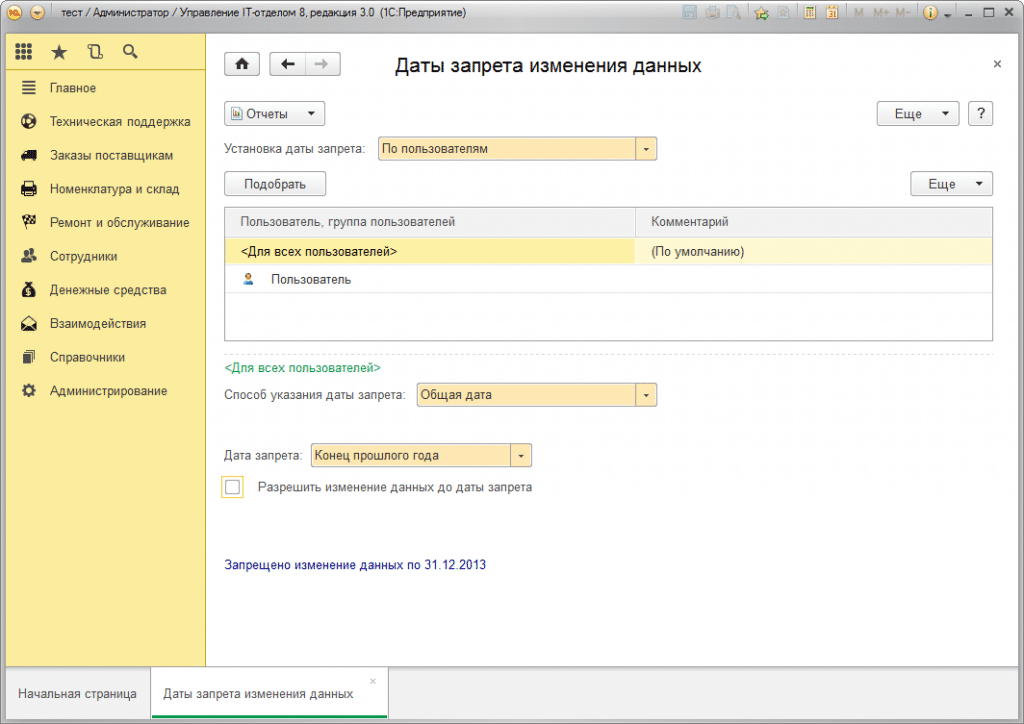Enable Разрешить изменение данных до даты запрета
Screen dimensions: 1024x724
click(x=232, y=487)
